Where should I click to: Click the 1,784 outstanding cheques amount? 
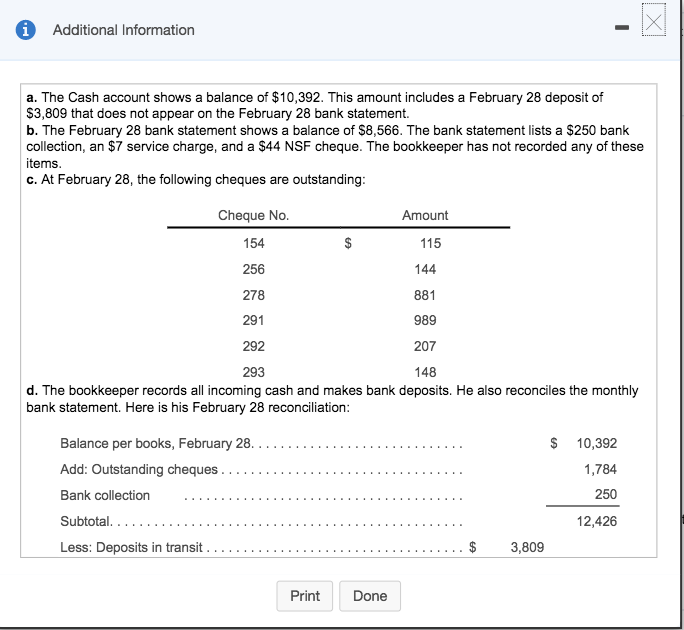(x=600, y=469)
